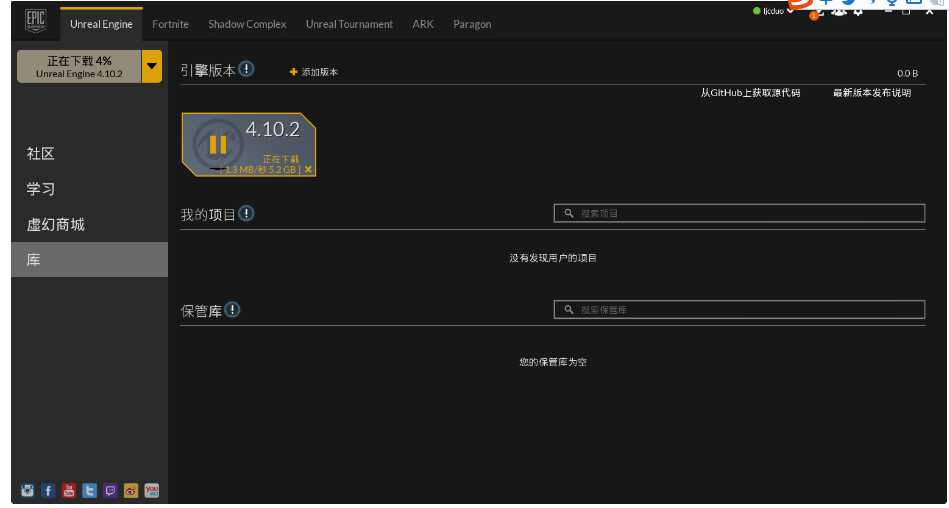Switch to the ARK tab
The image size is (949, 508).
(422, 24)
